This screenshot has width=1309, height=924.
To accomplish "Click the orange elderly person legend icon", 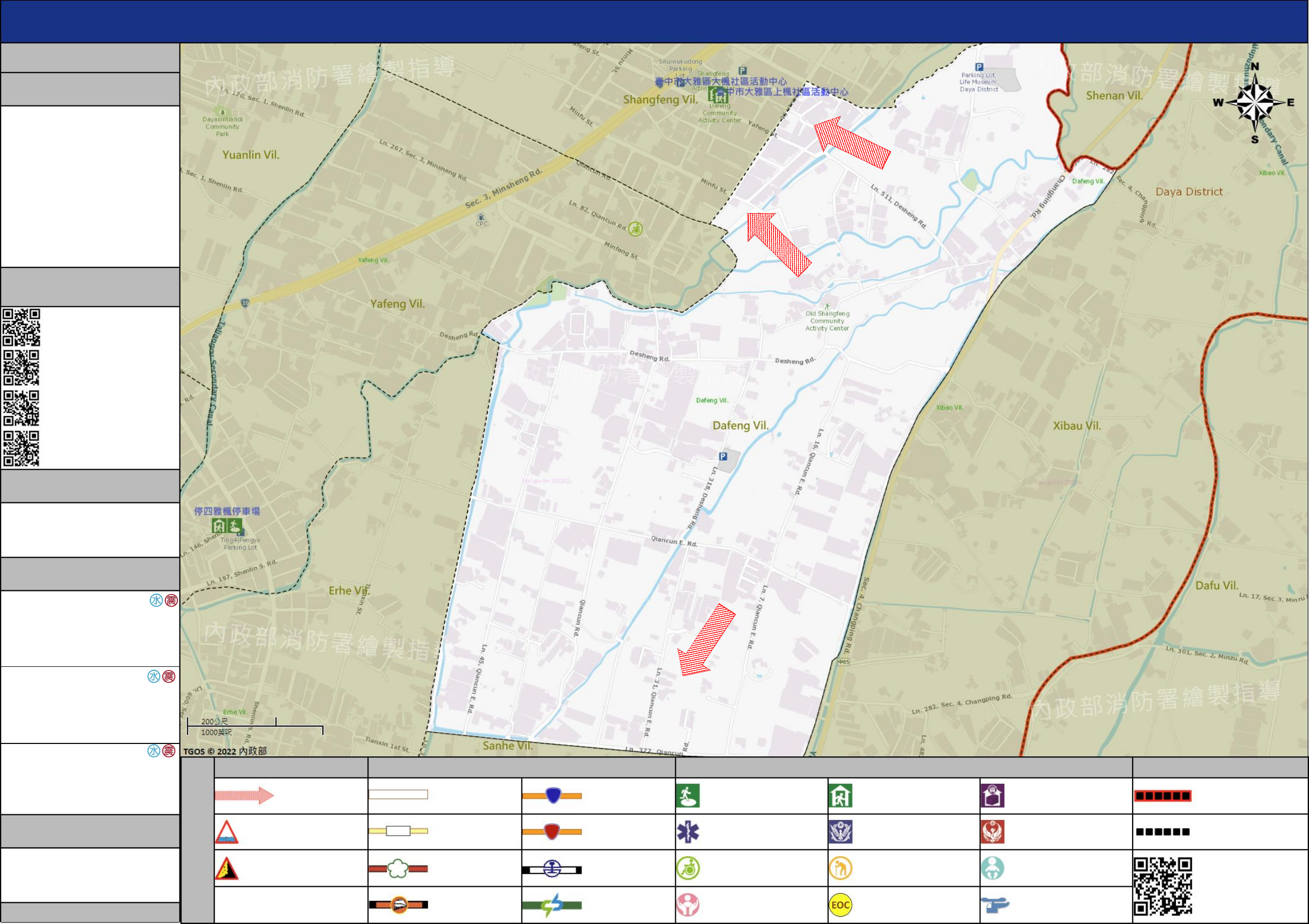I will 840,869.
